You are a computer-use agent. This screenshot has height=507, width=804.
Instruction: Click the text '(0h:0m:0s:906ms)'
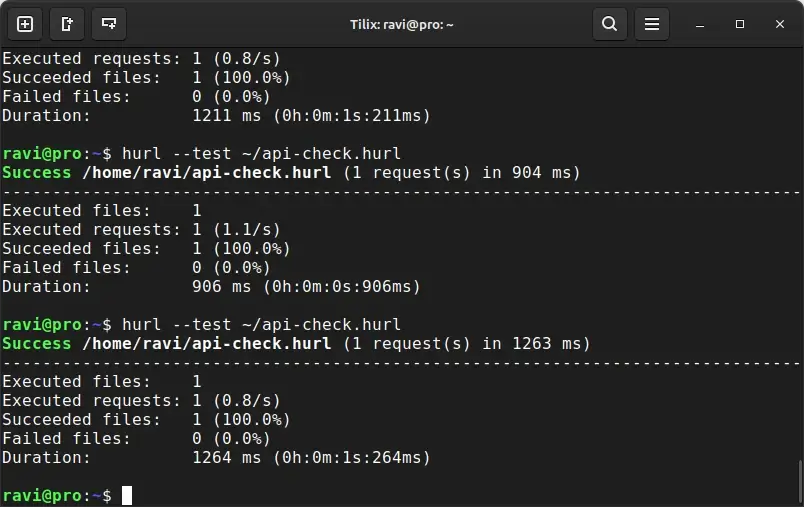pos(341,286)
